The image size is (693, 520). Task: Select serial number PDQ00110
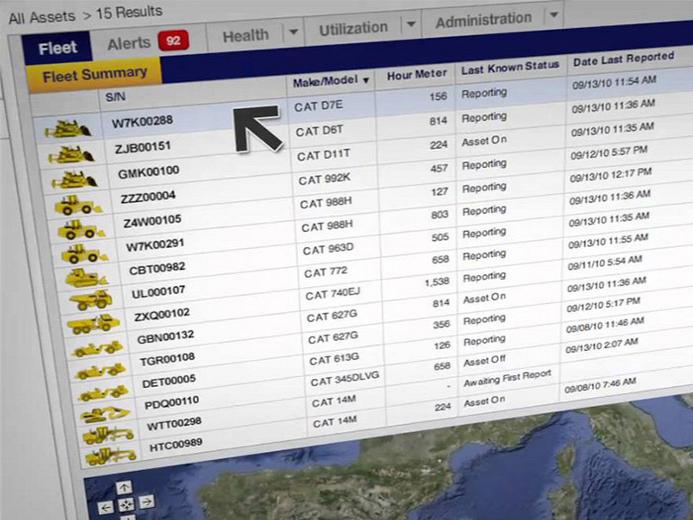pos(172,403)
